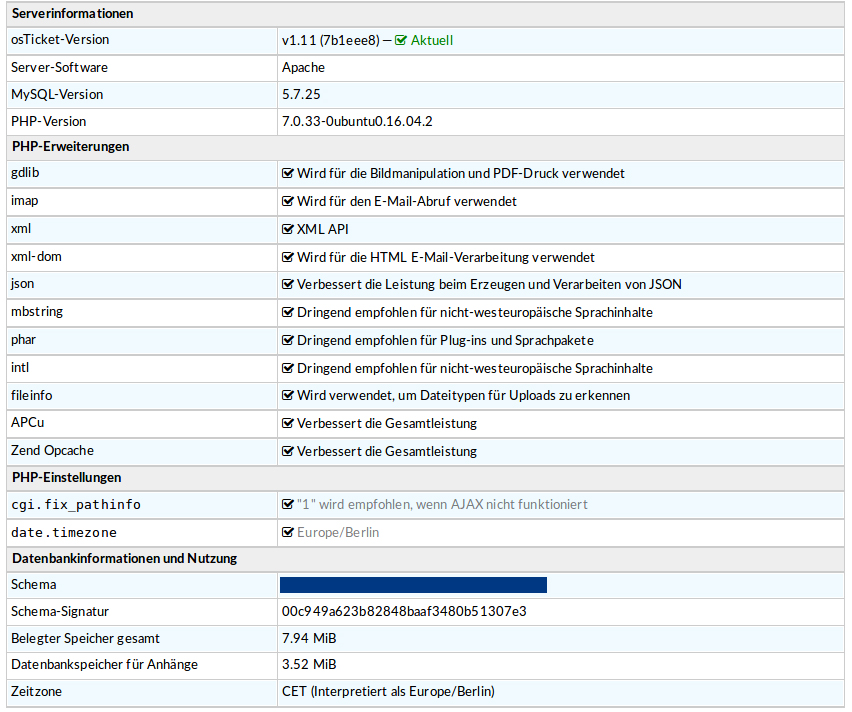Click the Apache server software value
This screenshot has height=712, width=852.
tap(303, 67)
